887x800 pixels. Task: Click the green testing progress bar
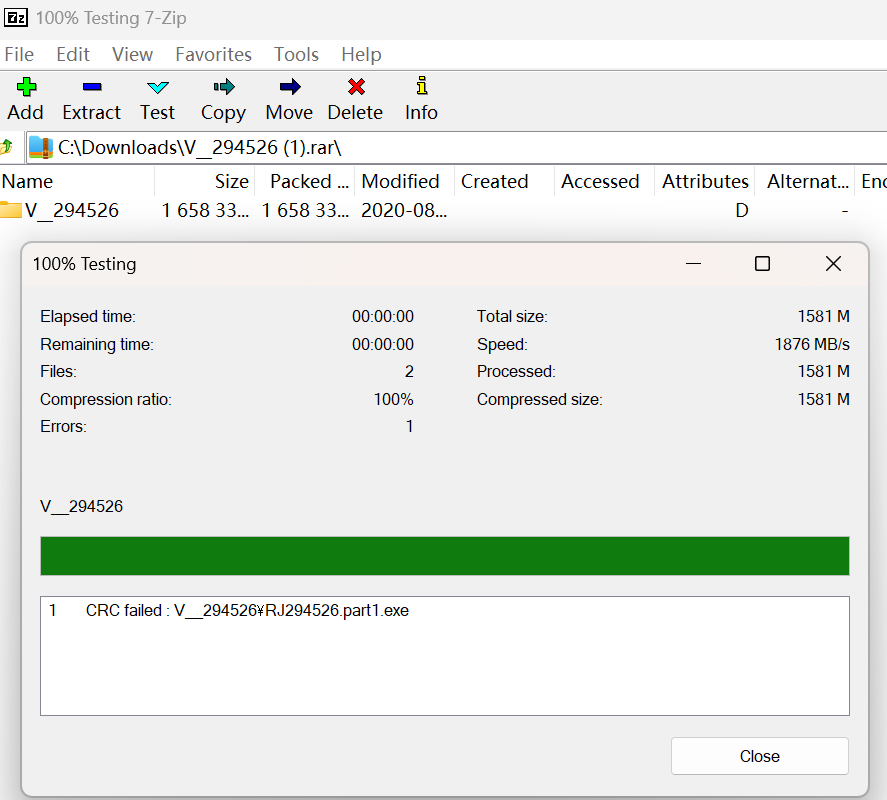point(444,556)
